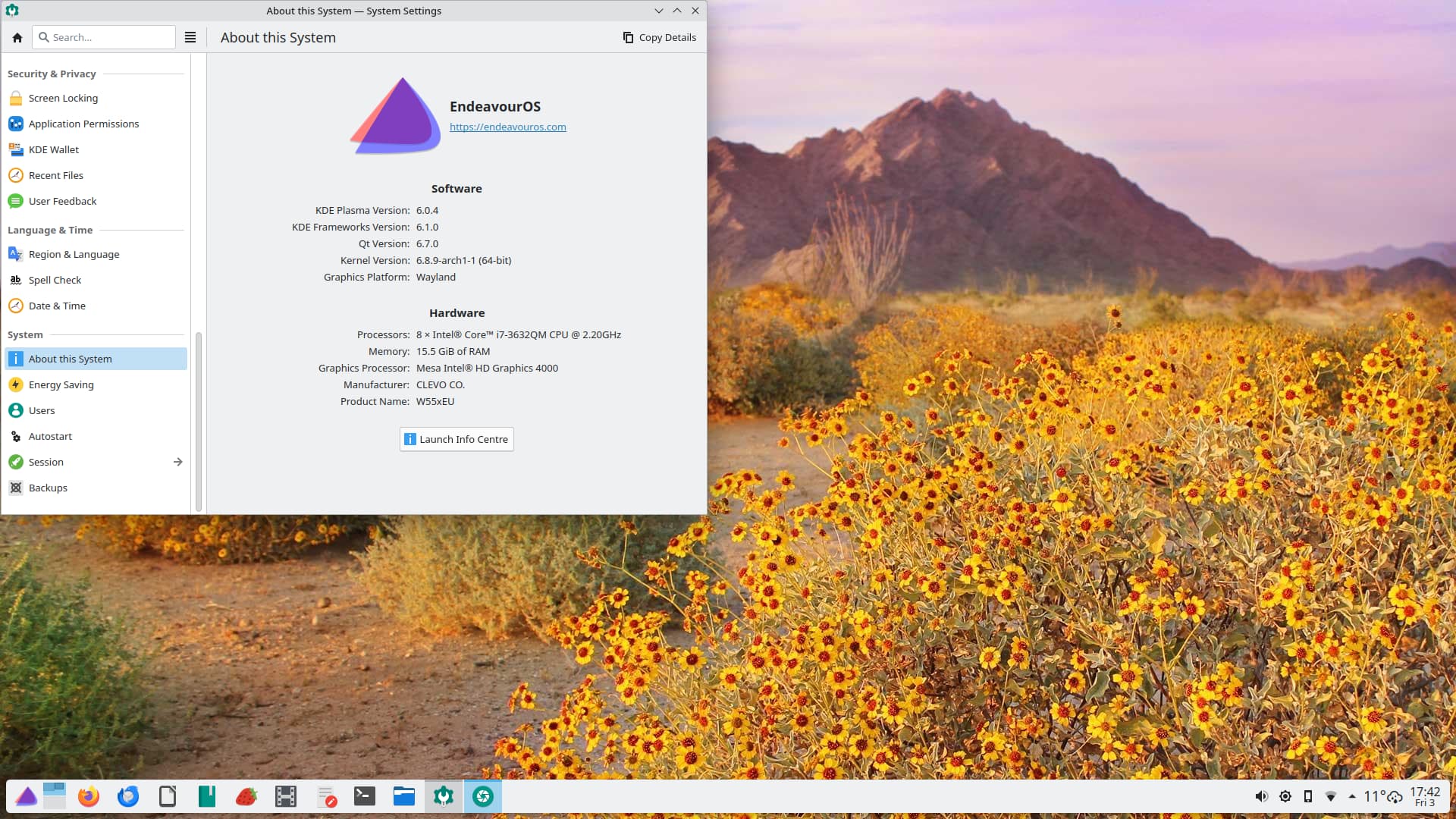Viewport: 1456px width, 819px height.
Task: Open the terminal from the taskbar
Action: [x=365, y=796]
